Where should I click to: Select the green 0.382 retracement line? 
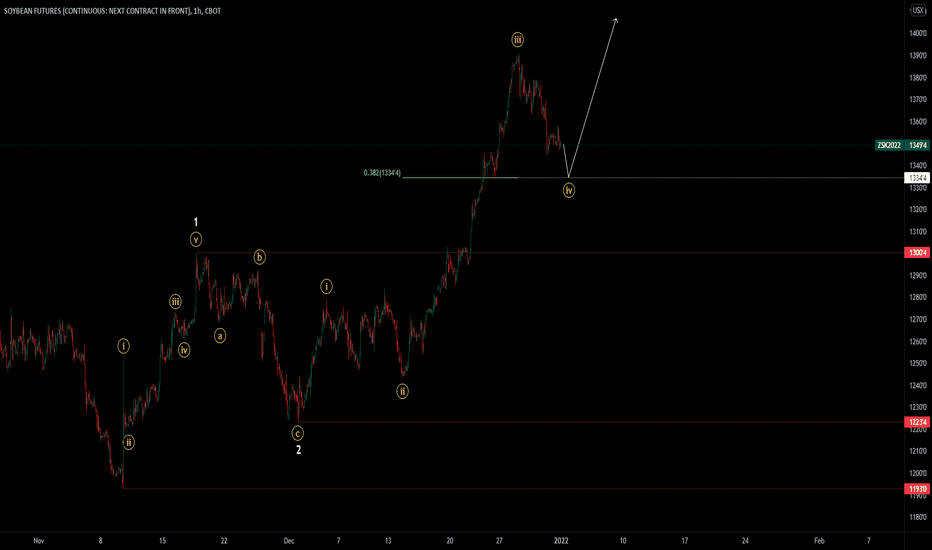(x=460, y=178)
